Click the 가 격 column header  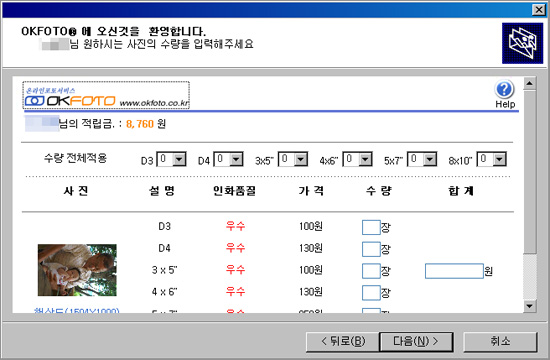click(311, 191)
